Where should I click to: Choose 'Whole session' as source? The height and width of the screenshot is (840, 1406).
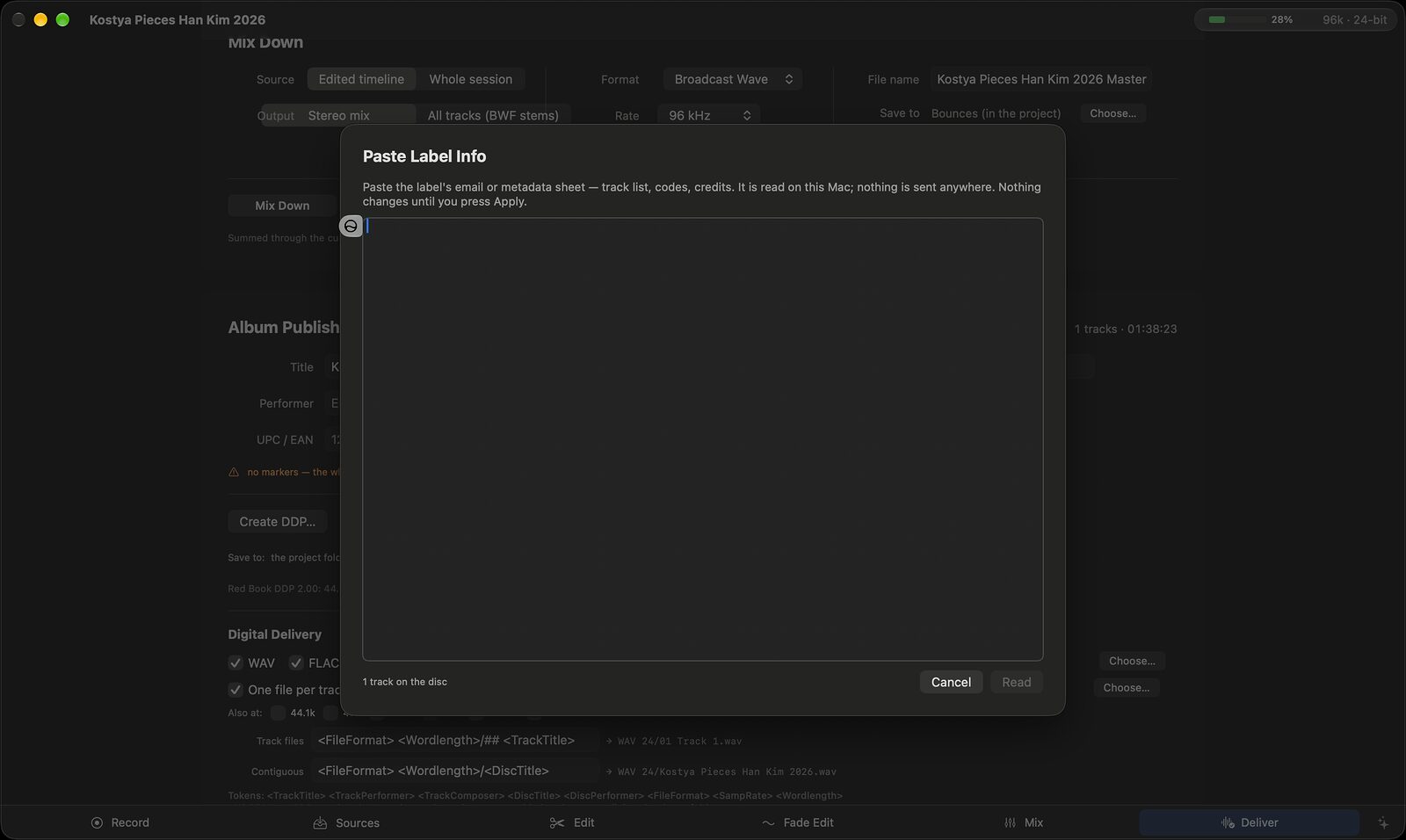click(x=471, y=79)
